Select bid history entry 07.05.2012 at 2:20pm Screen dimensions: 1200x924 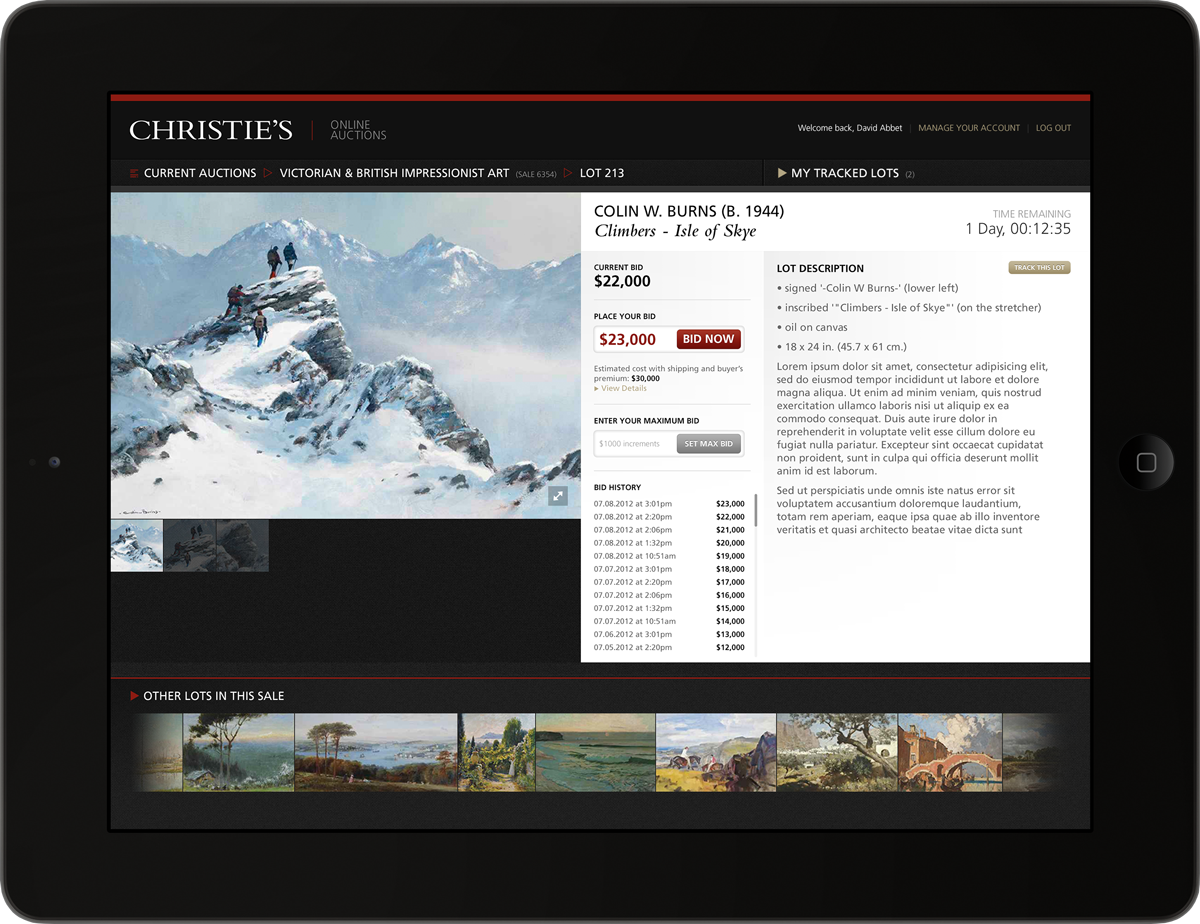pyautogui.click(x=669, y=647)
